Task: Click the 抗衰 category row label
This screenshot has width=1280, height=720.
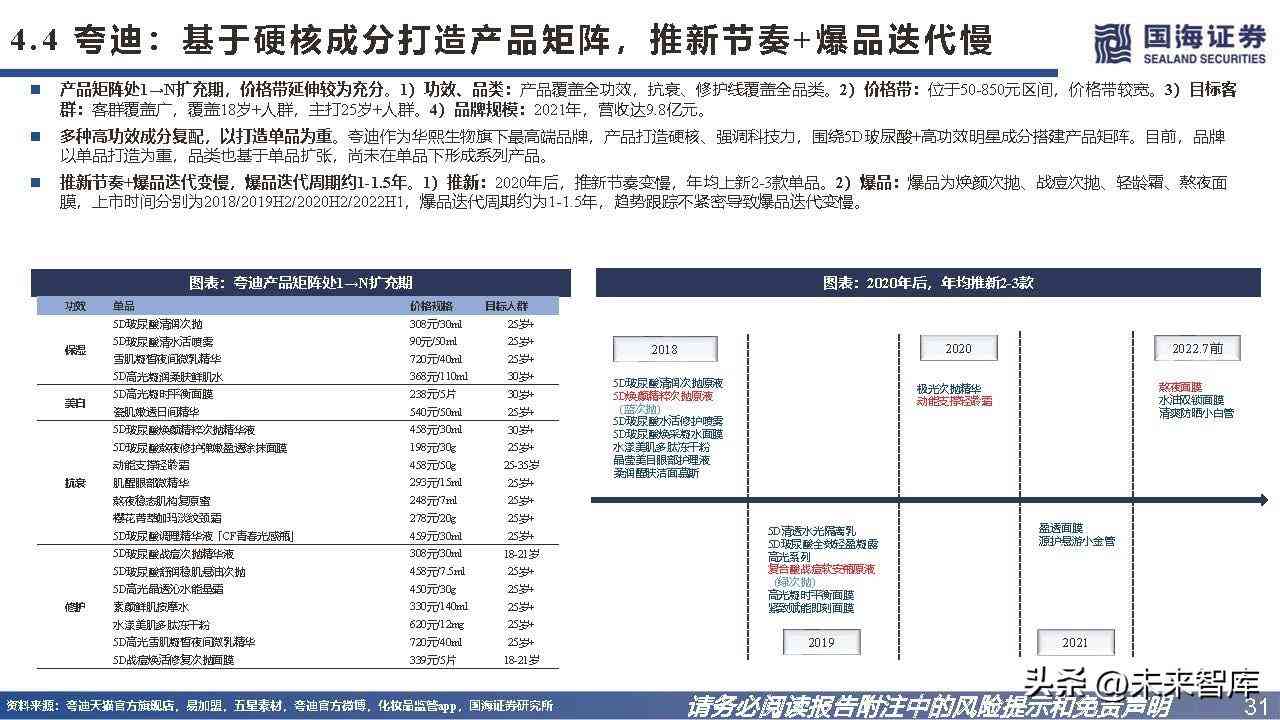Action: [75, 483]
